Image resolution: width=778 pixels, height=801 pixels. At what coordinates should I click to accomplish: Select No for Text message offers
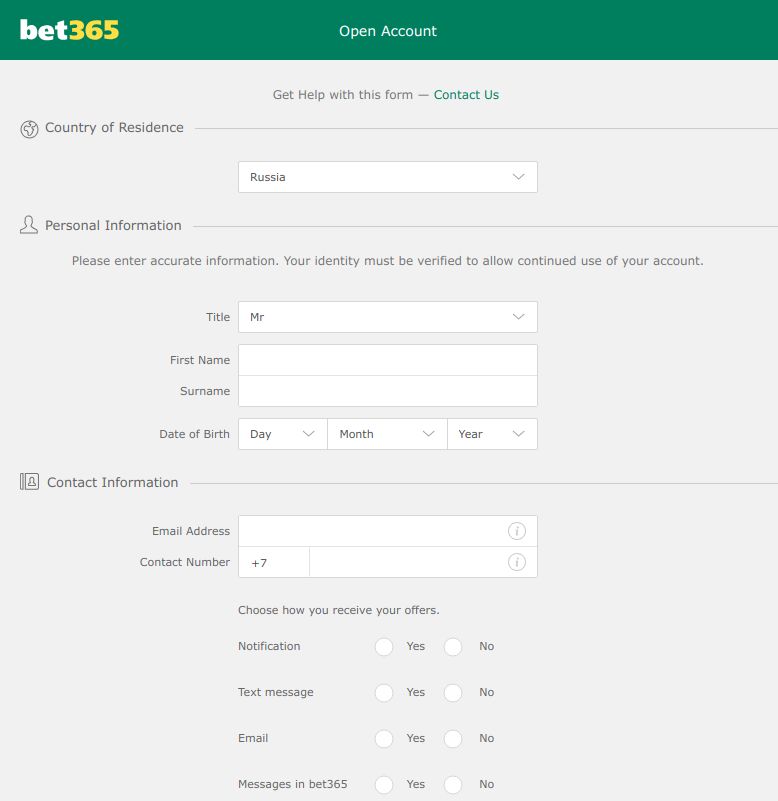453,693
